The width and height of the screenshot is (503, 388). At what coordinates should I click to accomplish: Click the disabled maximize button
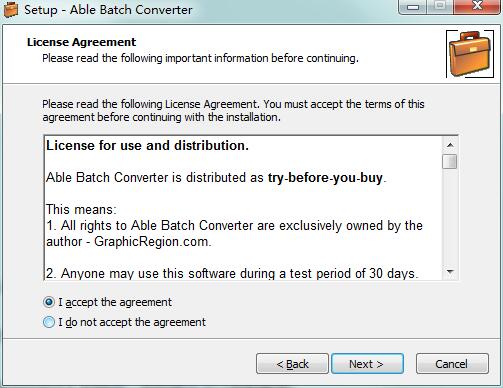440,7
